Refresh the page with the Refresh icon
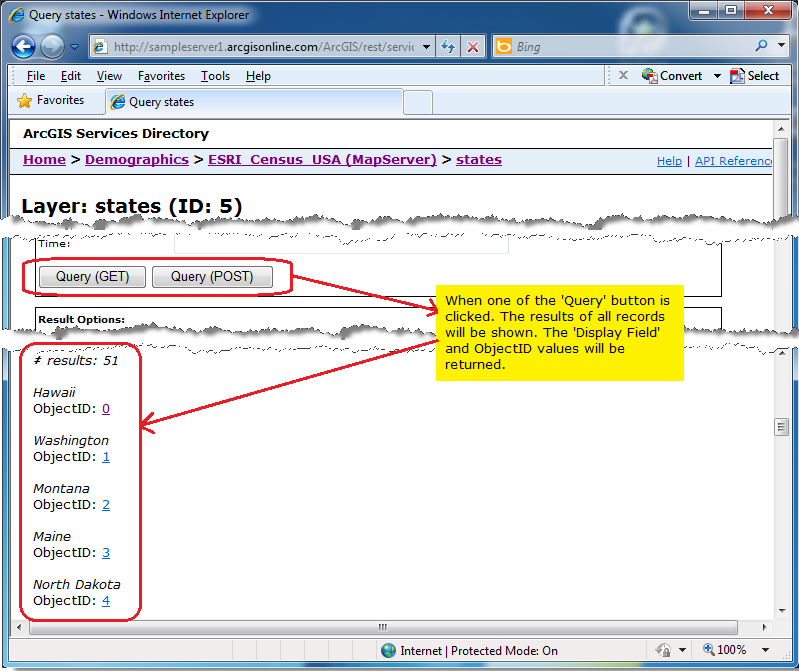 pyautogui.click(x=448, y=47)
